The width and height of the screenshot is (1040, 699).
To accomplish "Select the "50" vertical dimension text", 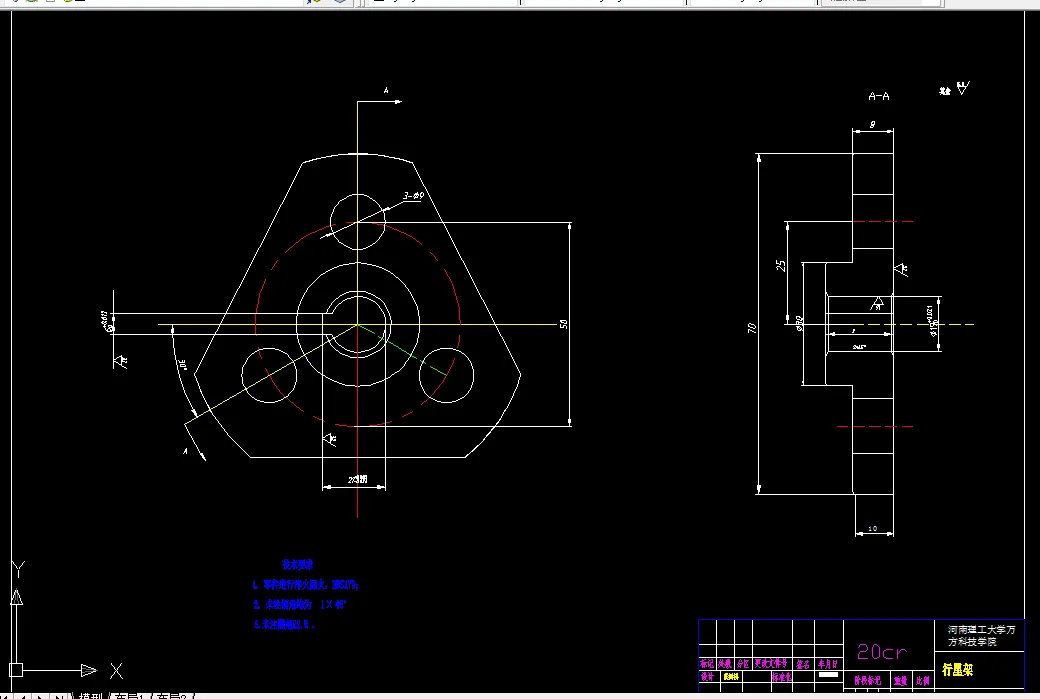I will [x=564, y=324].
